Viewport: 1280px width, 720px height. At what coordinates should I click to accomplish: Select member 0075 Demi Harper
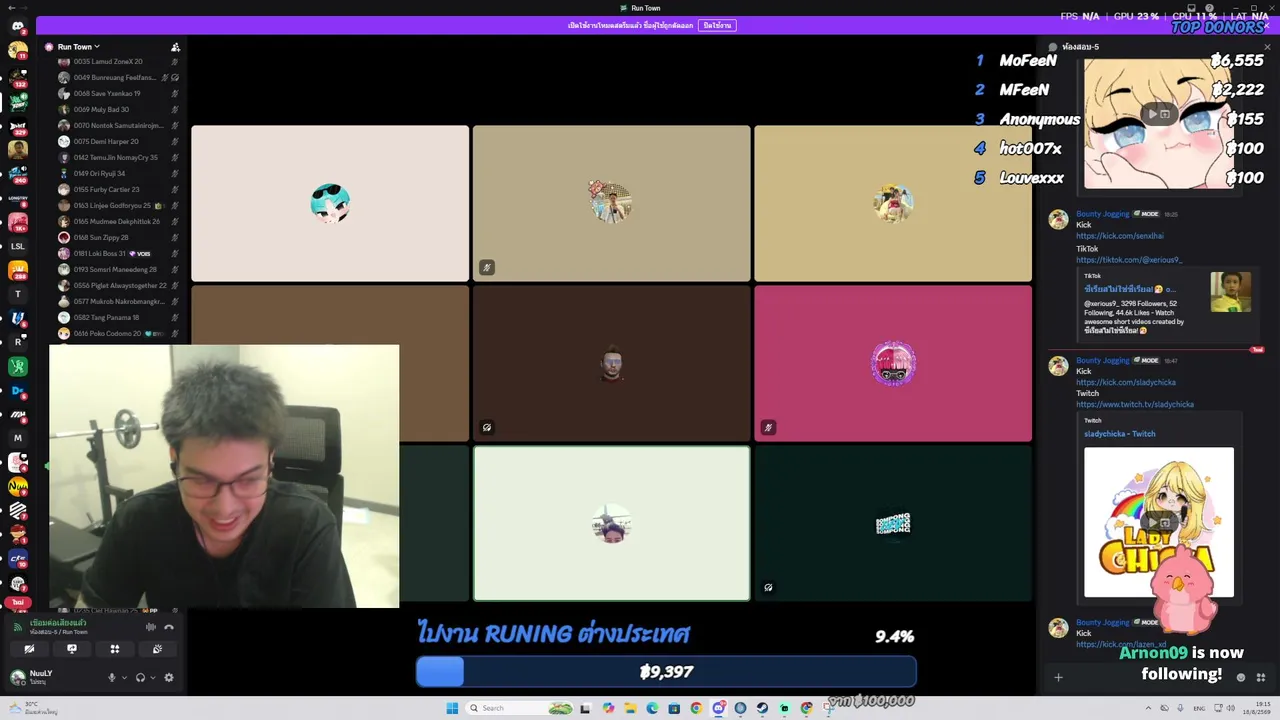(118, 141)
